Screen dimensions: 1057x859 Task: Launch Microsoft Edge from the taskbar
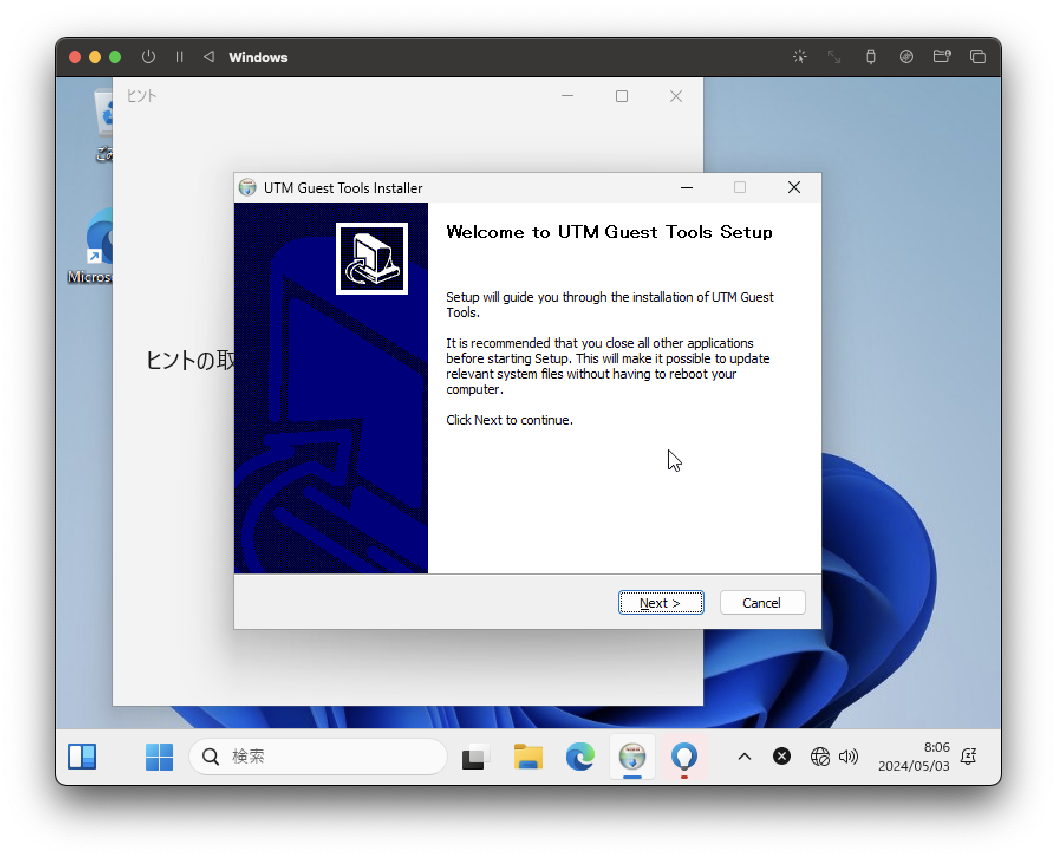580,757
